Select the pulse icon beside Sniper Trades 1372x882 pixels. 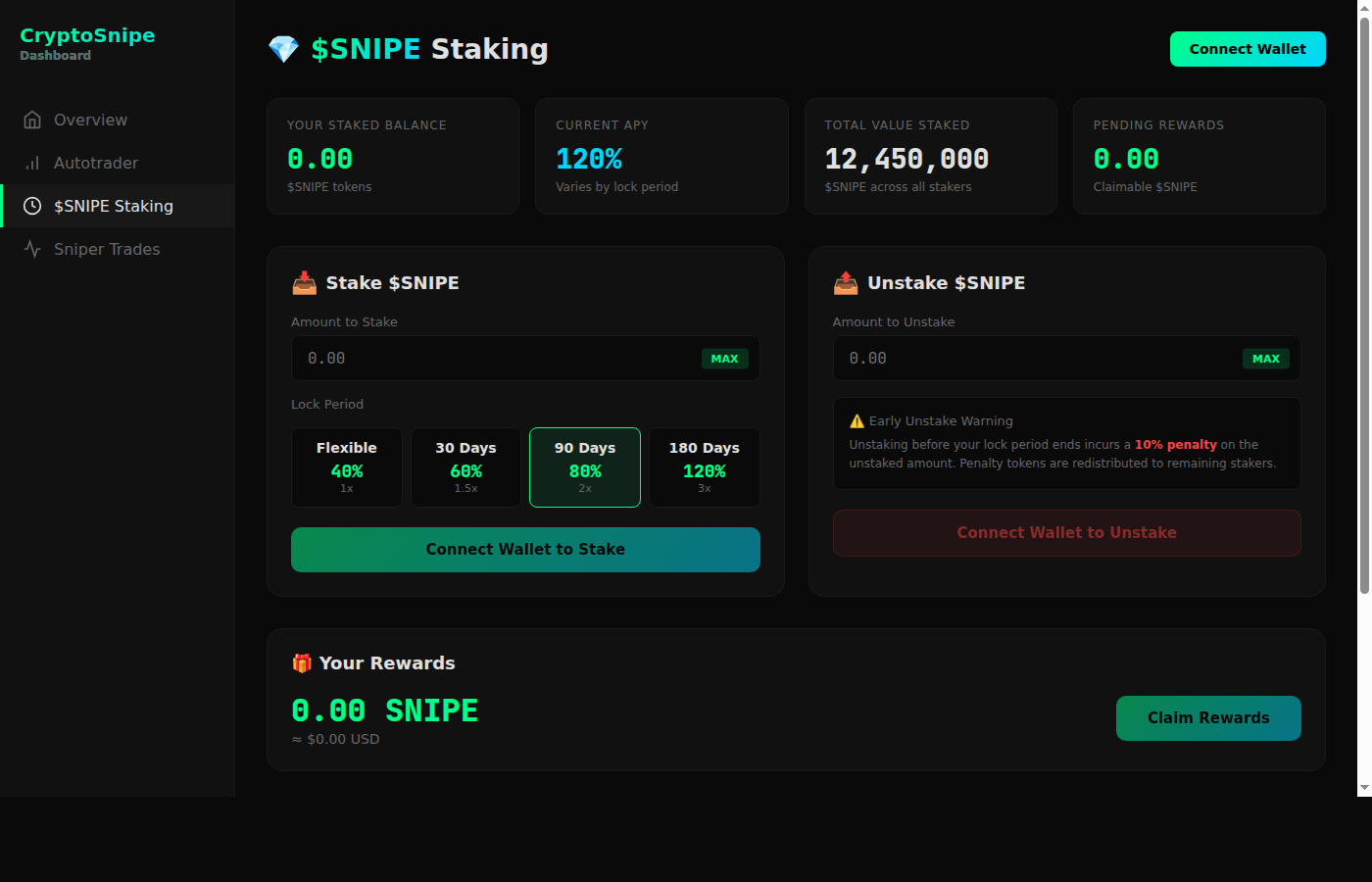point(31,248)
